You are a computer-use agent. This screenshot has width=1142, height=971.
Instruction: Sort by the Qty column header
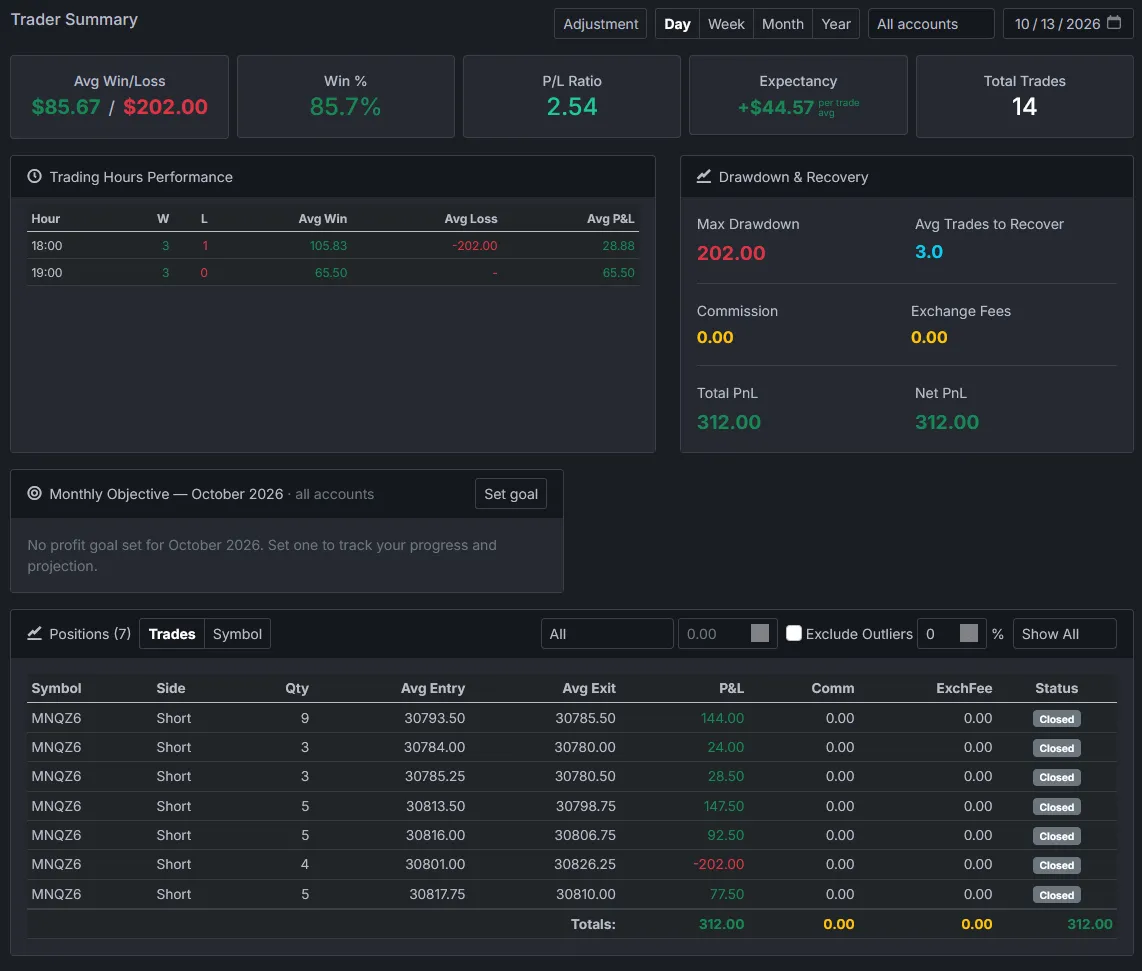tap(296, 688)
